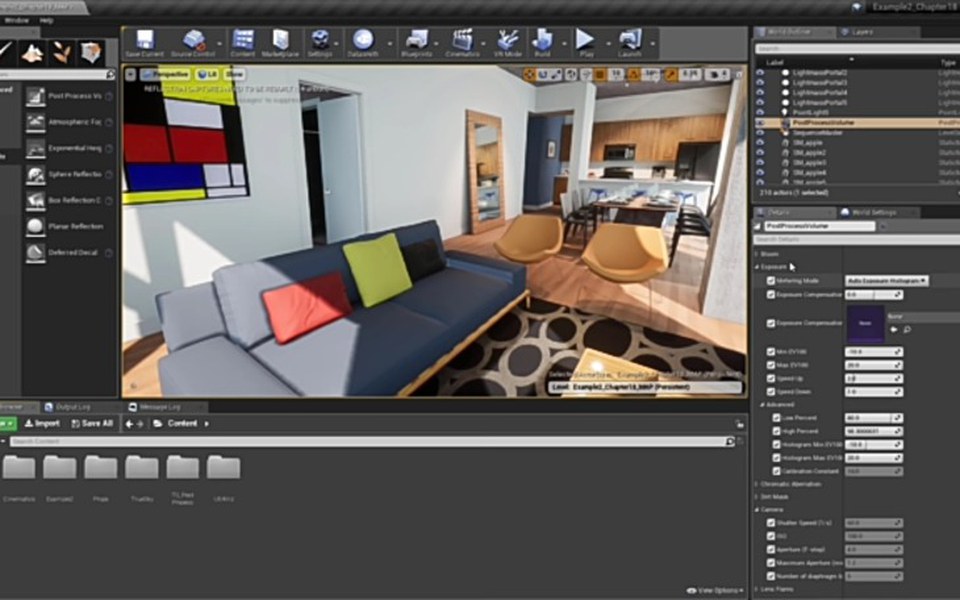Uncheck the Metering Mode checkbox
The width and height of the screenshot is (960, 600).
tap(770, 281)
